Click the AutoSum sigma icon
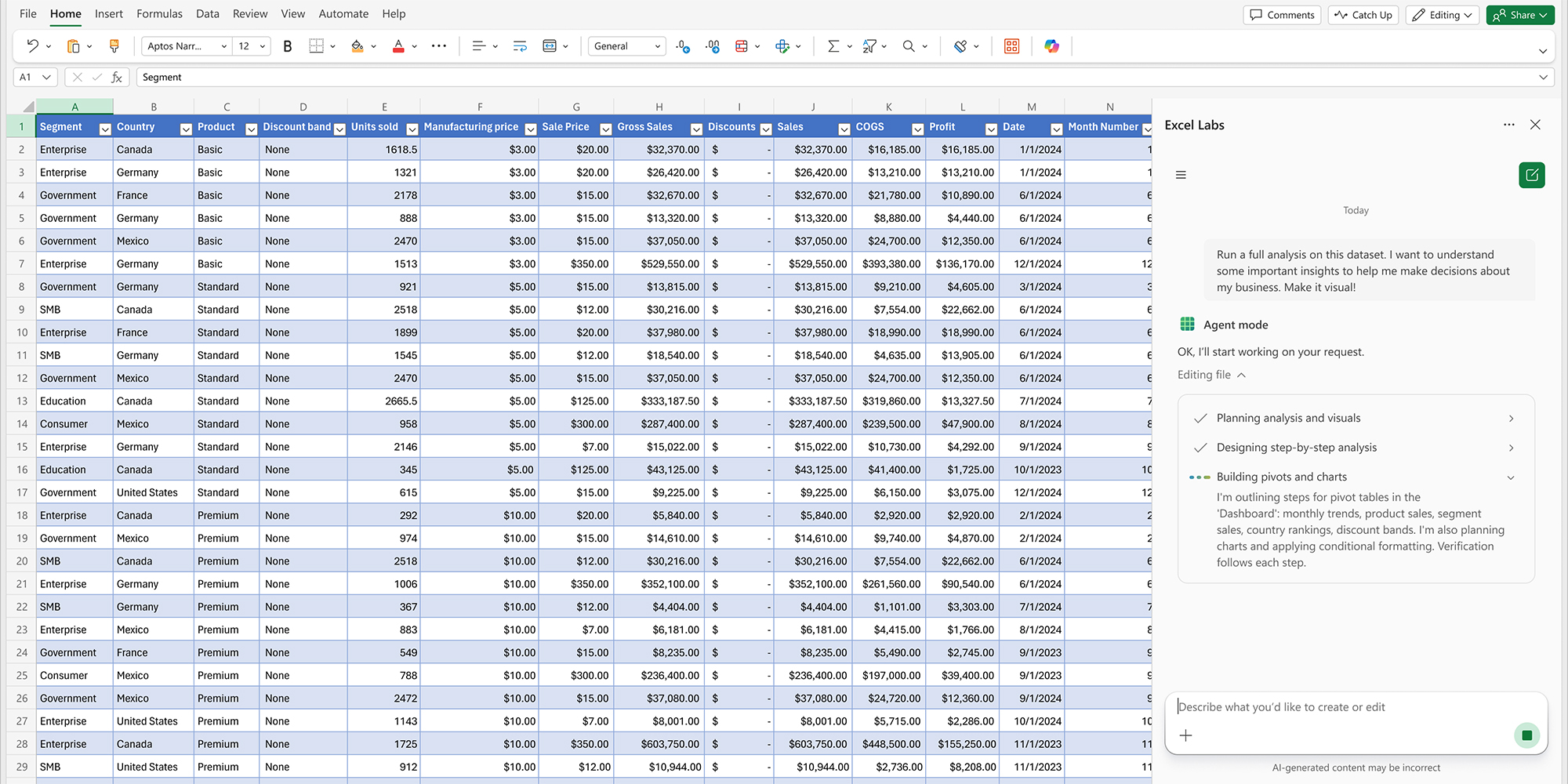This screenshot has width=1568, height=784. (833, 46)
